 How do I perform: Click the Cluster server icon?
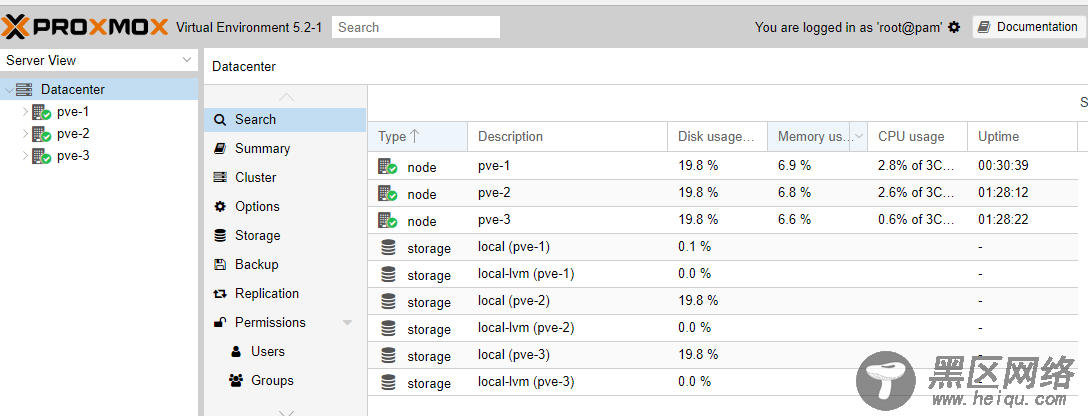point(220,177)
